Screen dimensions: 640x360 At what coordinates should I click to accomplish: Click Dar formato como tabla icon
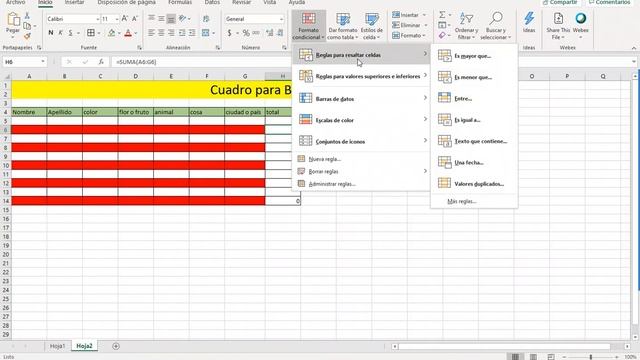[343, 20]
